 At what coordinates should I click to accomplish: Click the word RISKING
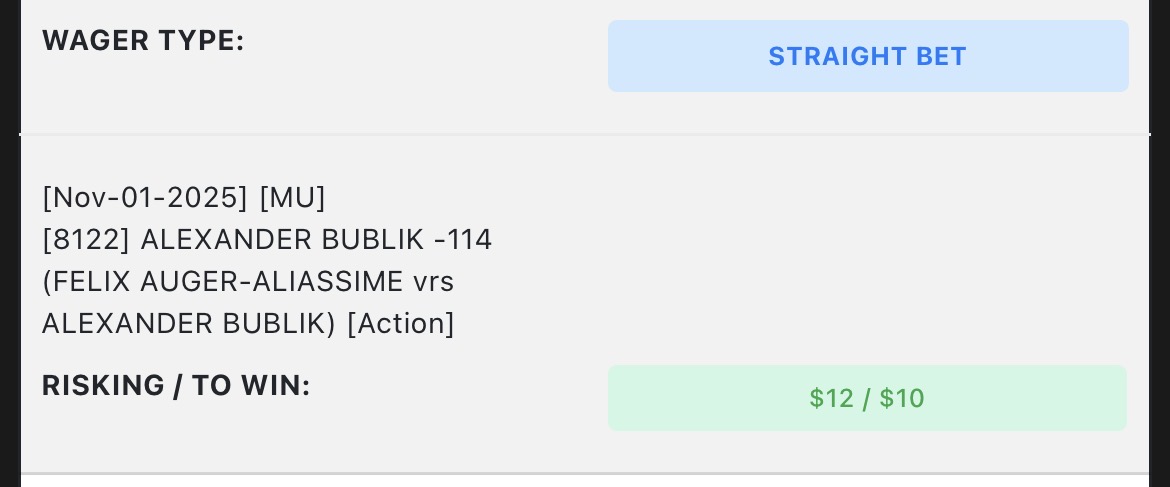[103, 385]
